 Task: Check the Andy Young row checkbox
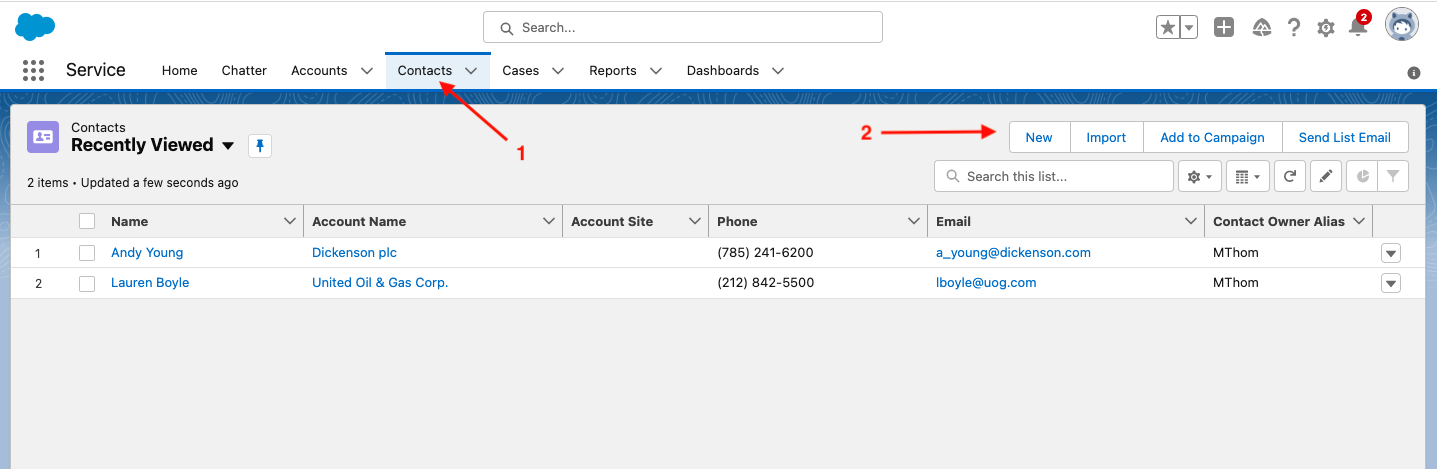point(87,253)
